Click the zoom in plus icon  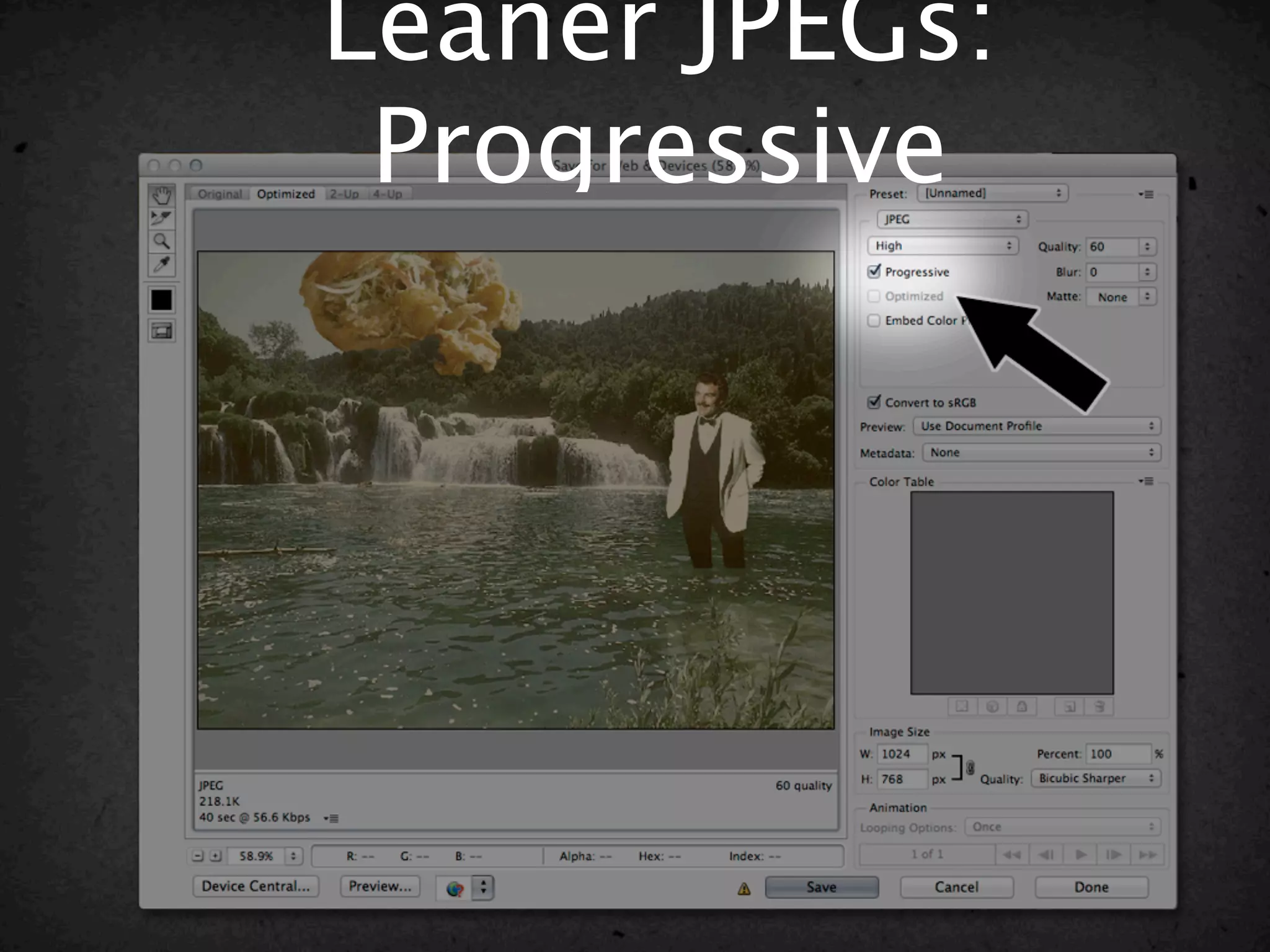click(215, 856)
